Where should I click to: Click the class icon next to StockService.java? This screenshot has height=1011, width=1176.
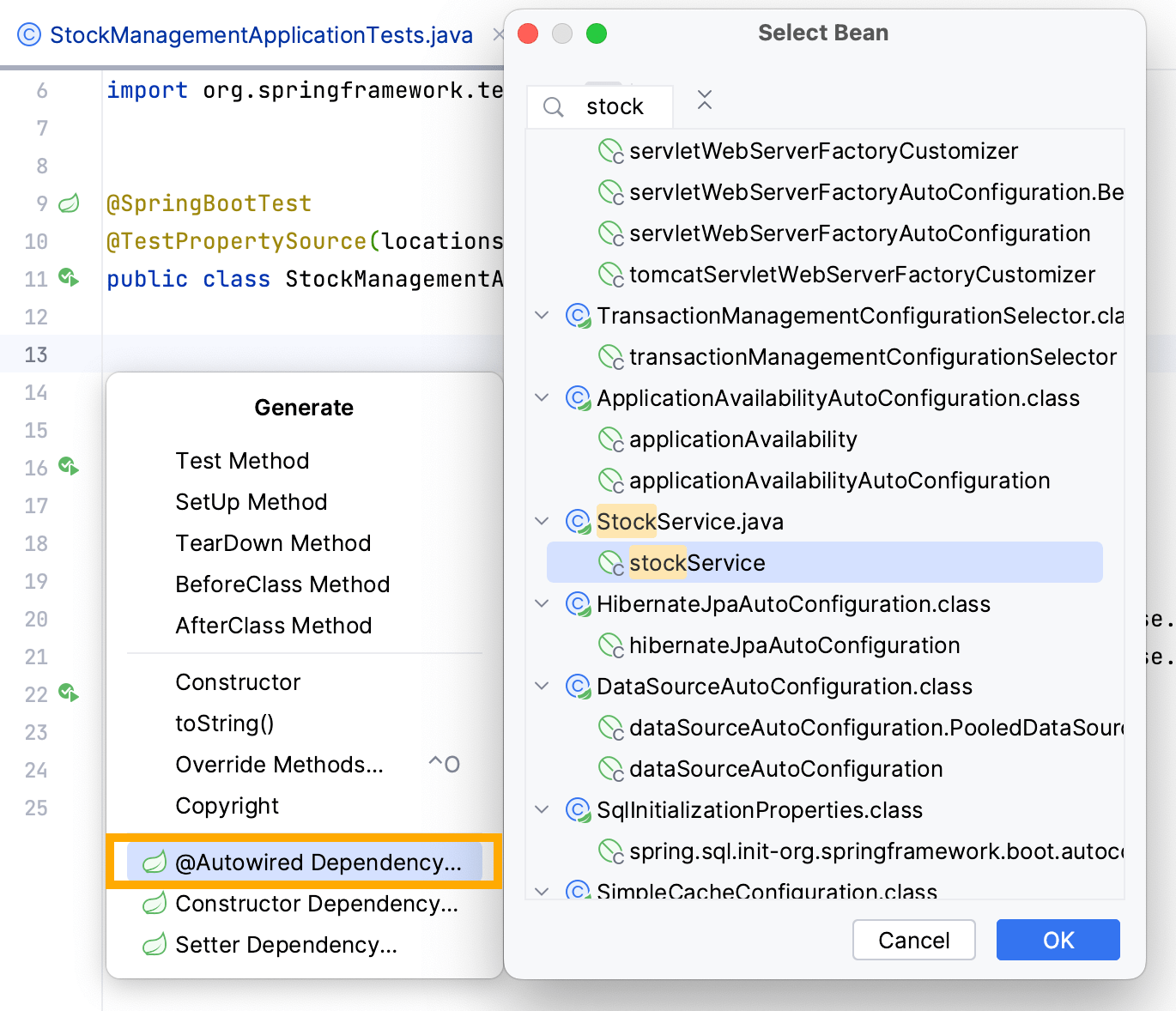click(579, 521)
